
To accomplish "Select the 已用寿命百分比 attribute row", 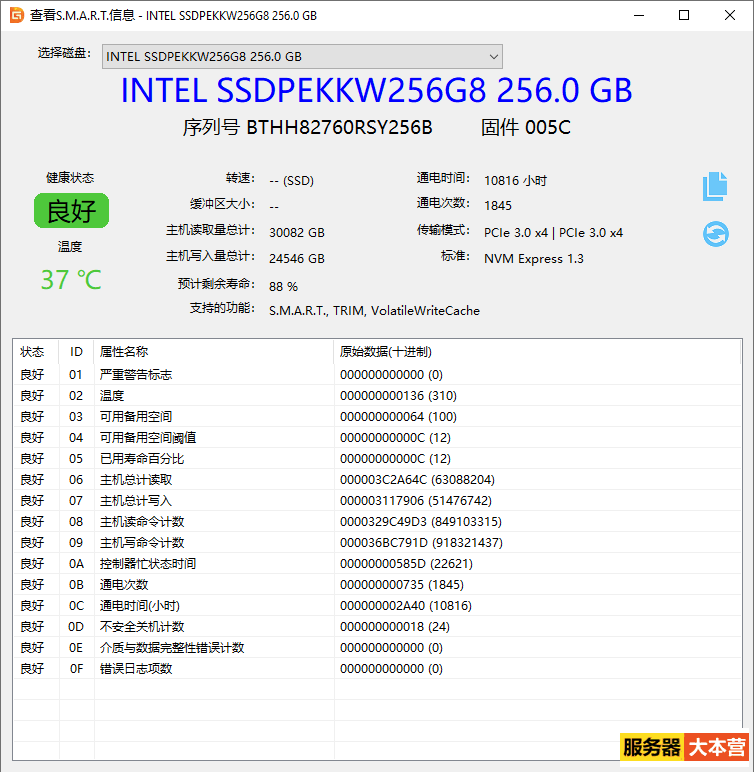I will coord(142,458).
